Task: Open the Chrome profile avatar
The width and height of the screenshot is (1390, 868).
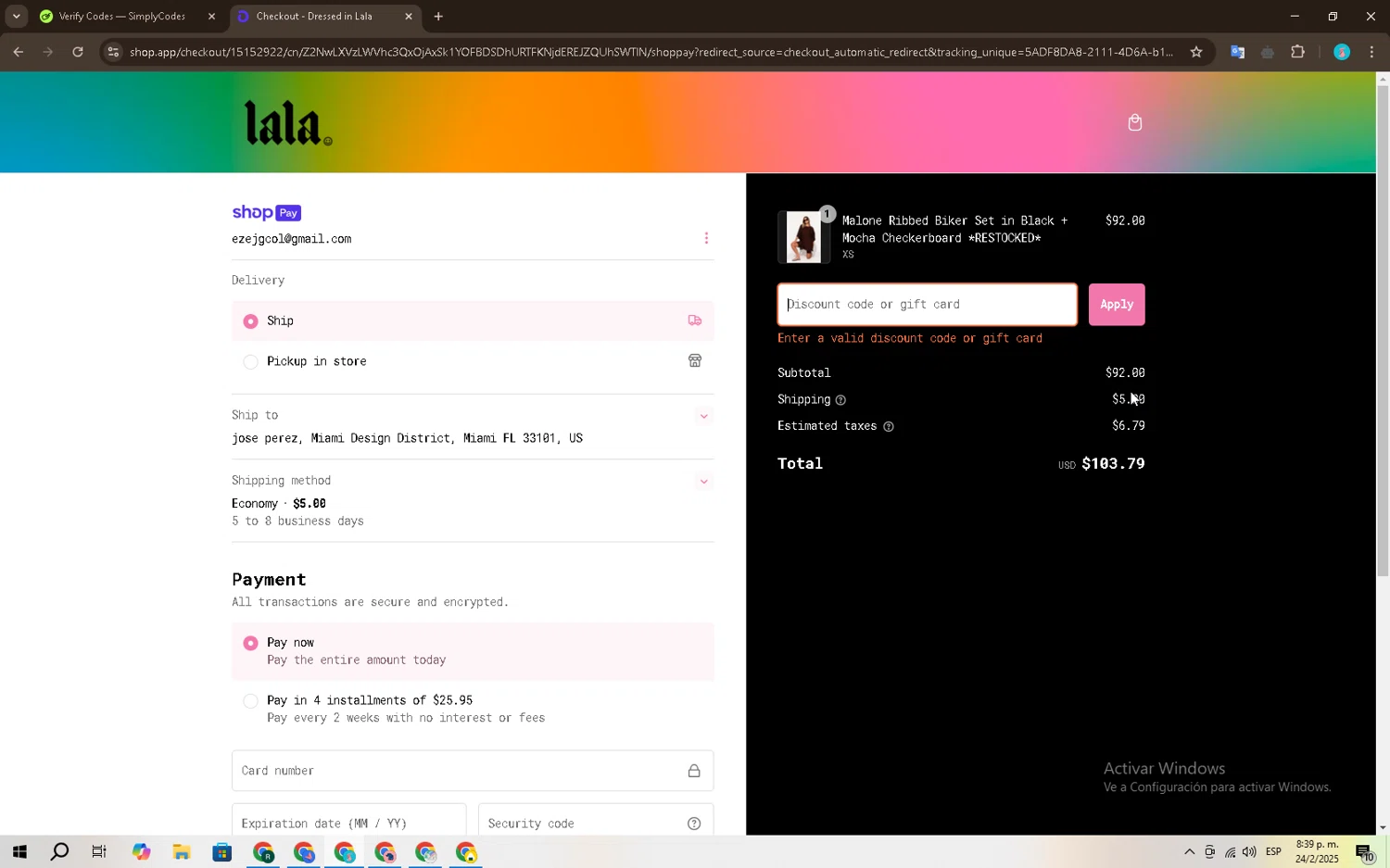Action: [x=1341, y=52]
